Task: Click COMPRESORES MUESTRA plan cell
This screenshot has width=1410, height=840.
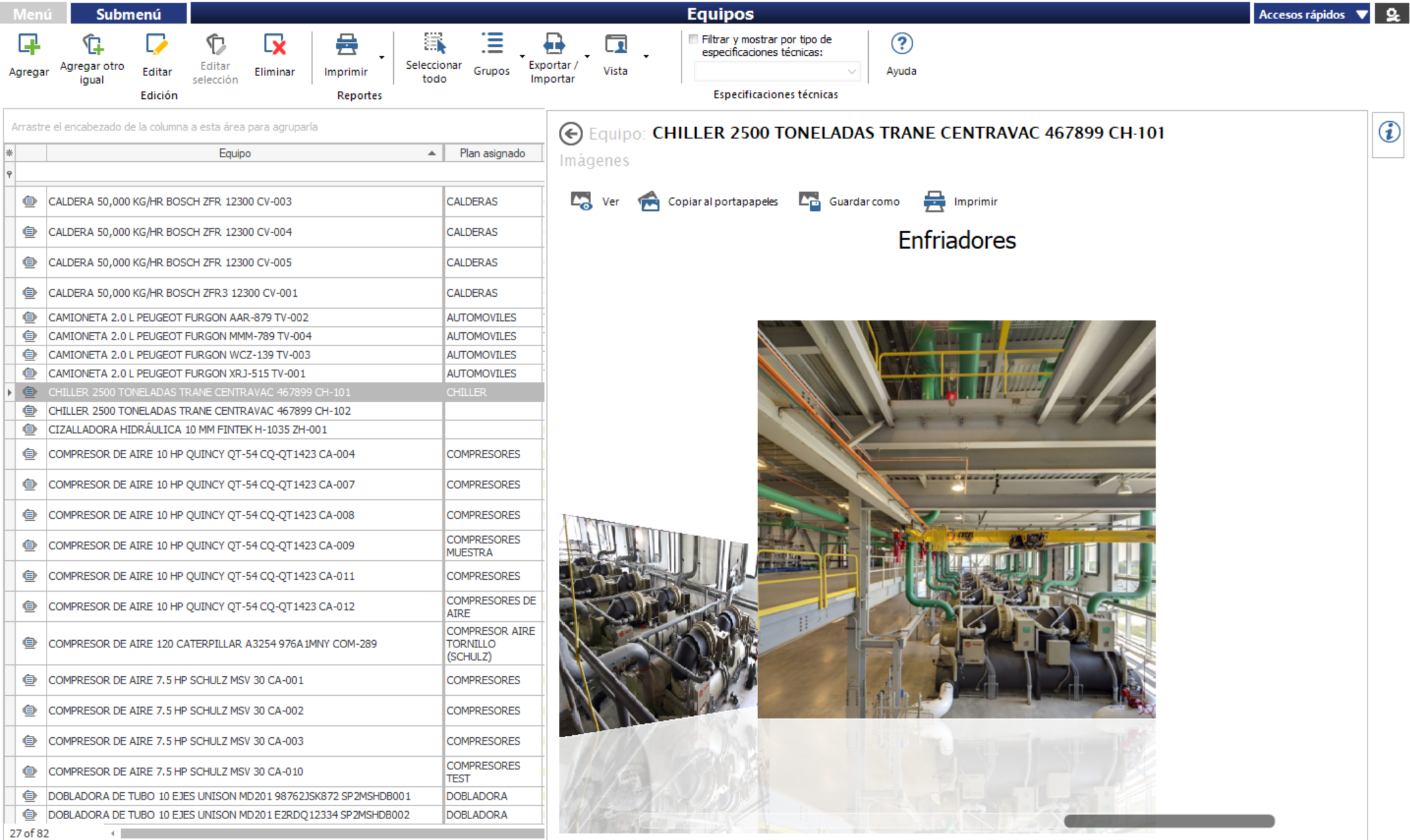Action: pos(493,546)
